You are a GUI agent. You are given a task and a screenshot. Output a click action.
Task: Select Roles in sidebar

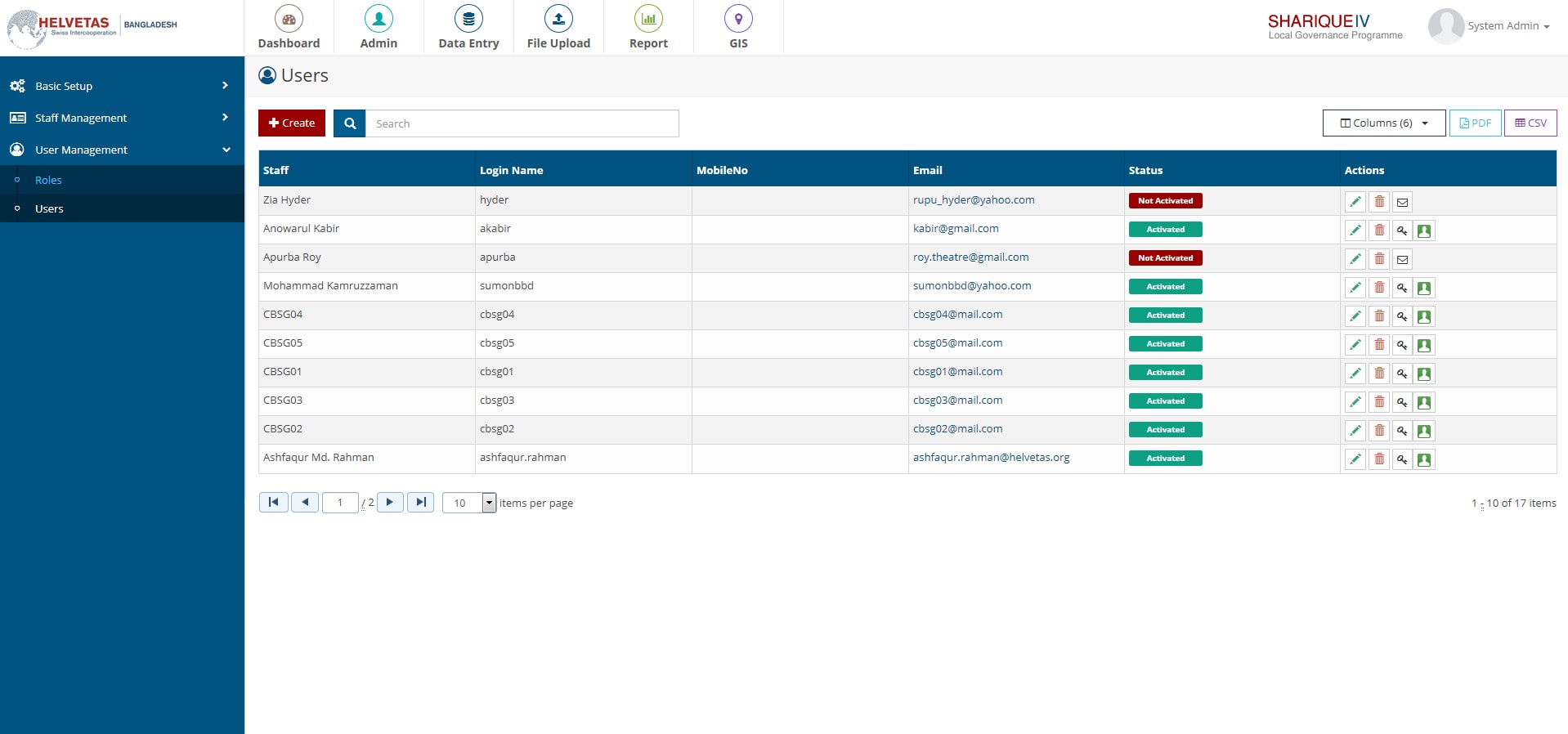coord(48,180)
